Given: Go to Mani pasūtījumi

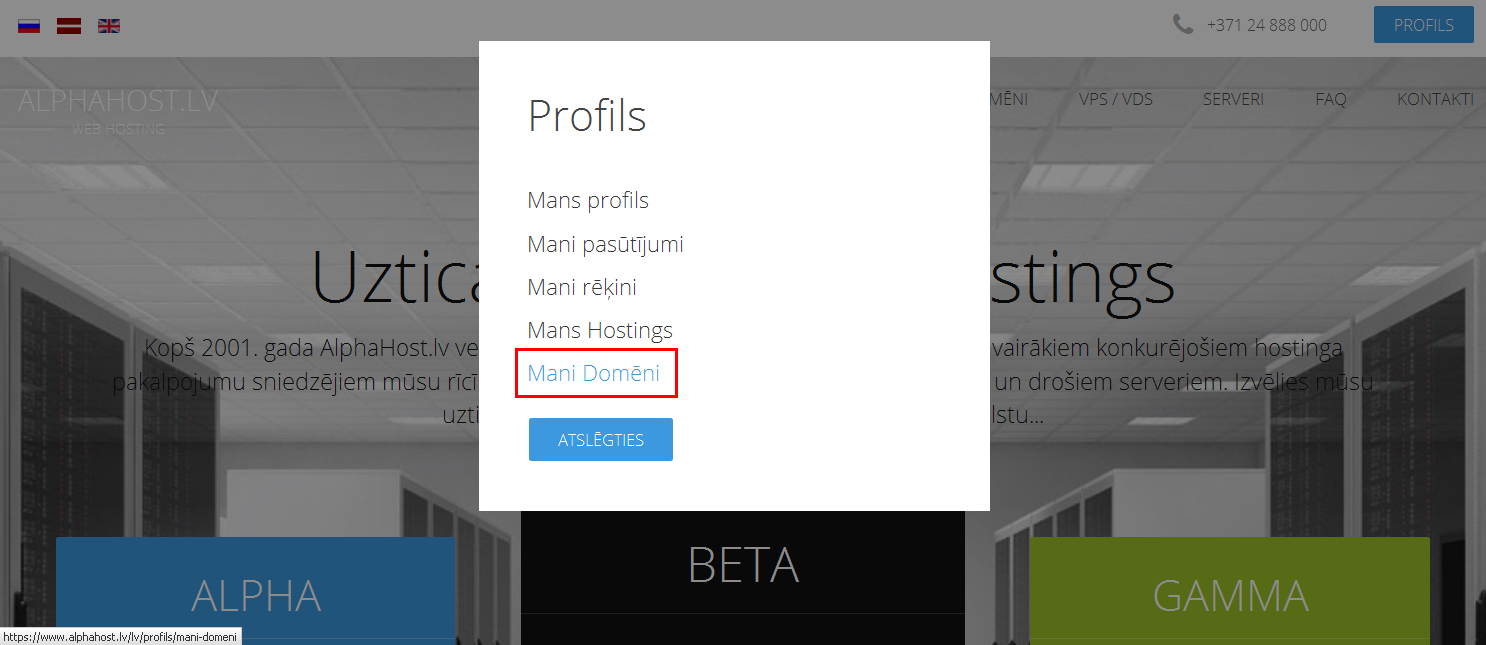Looking at the screenshot, I should coord(605,244).
